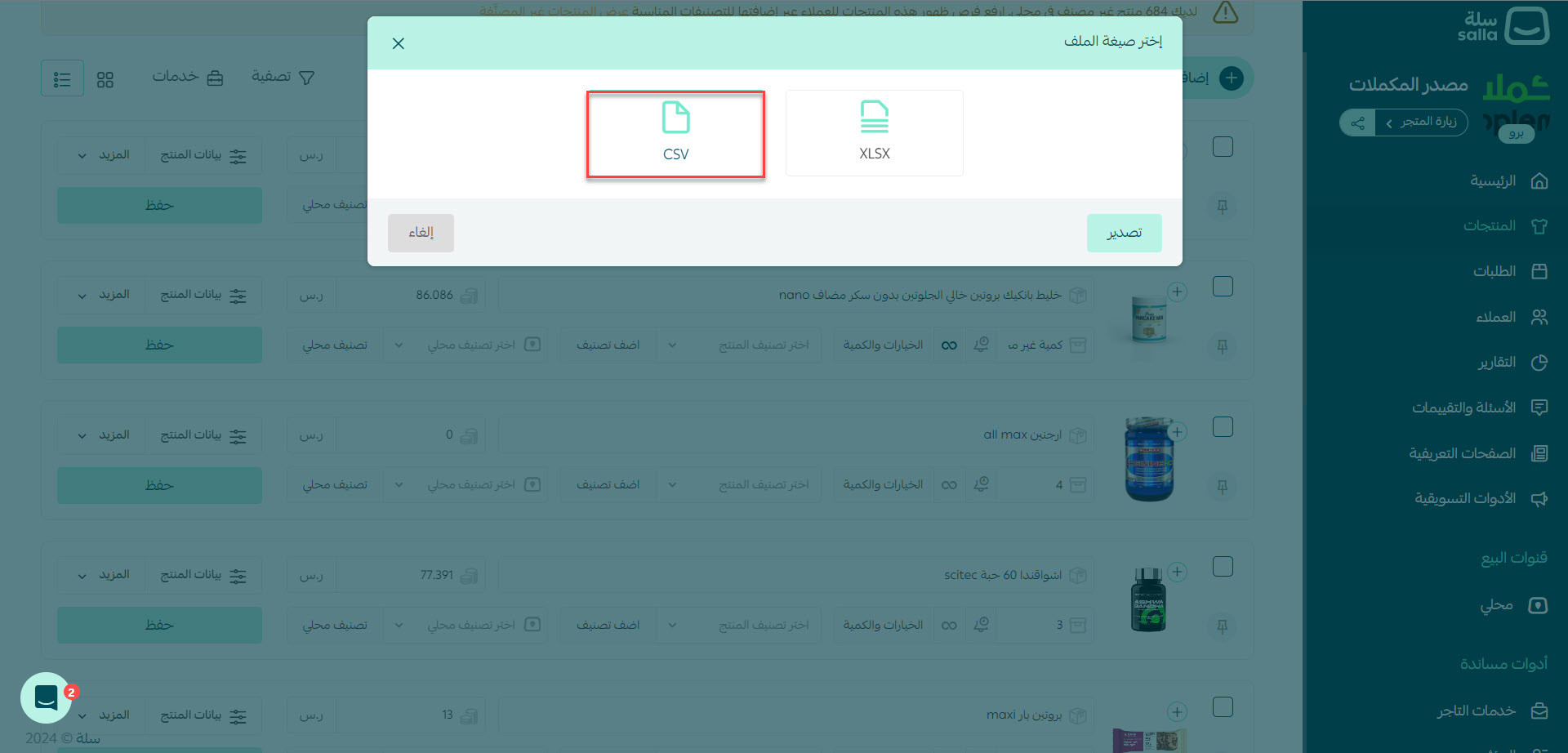The image size is (1568, 753).
Task: Toggle unlimited quantity for the nano pancake product
Action: tap(949, 345)
